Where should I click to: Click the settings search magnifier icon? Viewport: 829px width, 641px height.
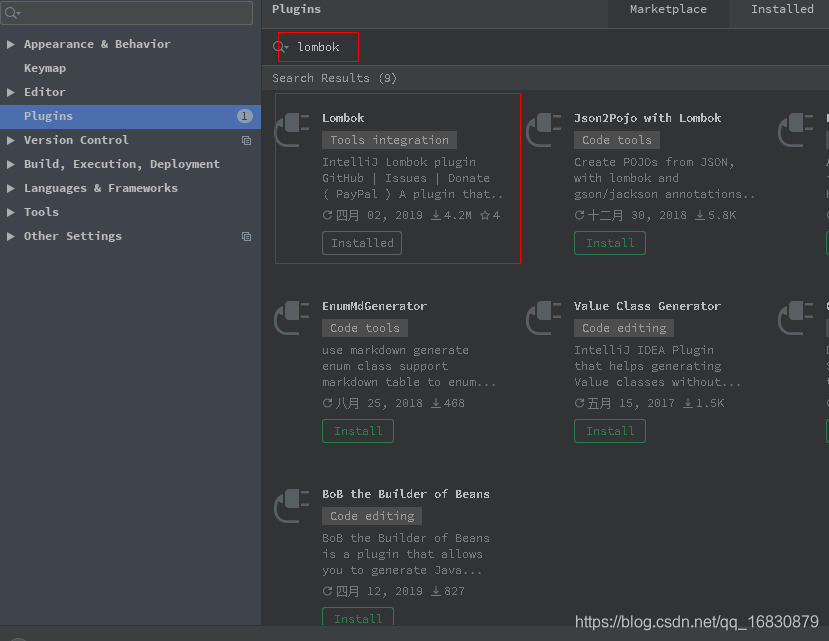12,13
